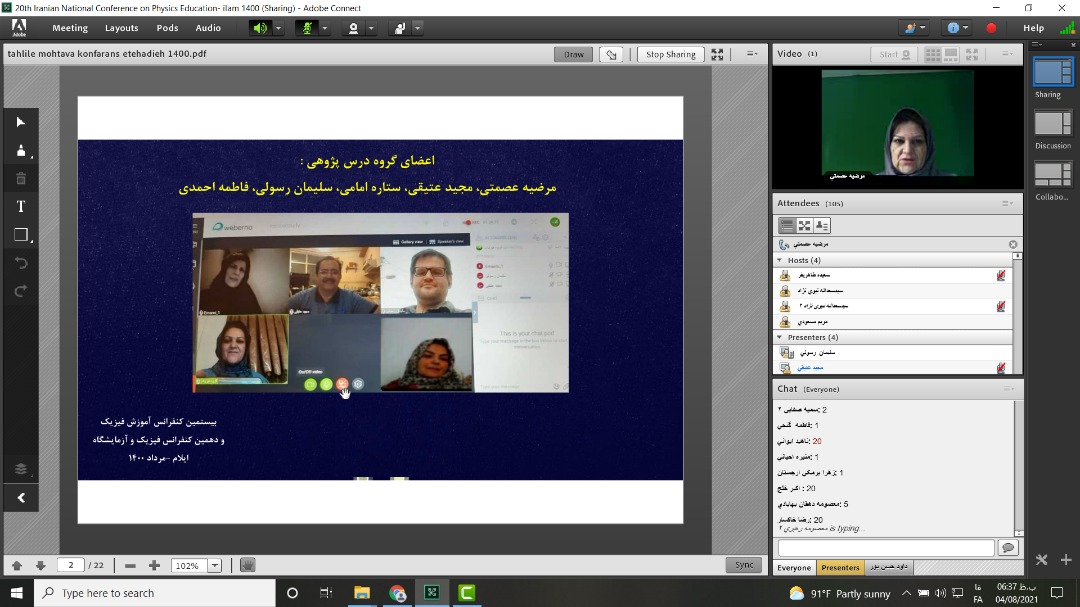Select the Discussion layout thumbnail

tap(1052, 123)
